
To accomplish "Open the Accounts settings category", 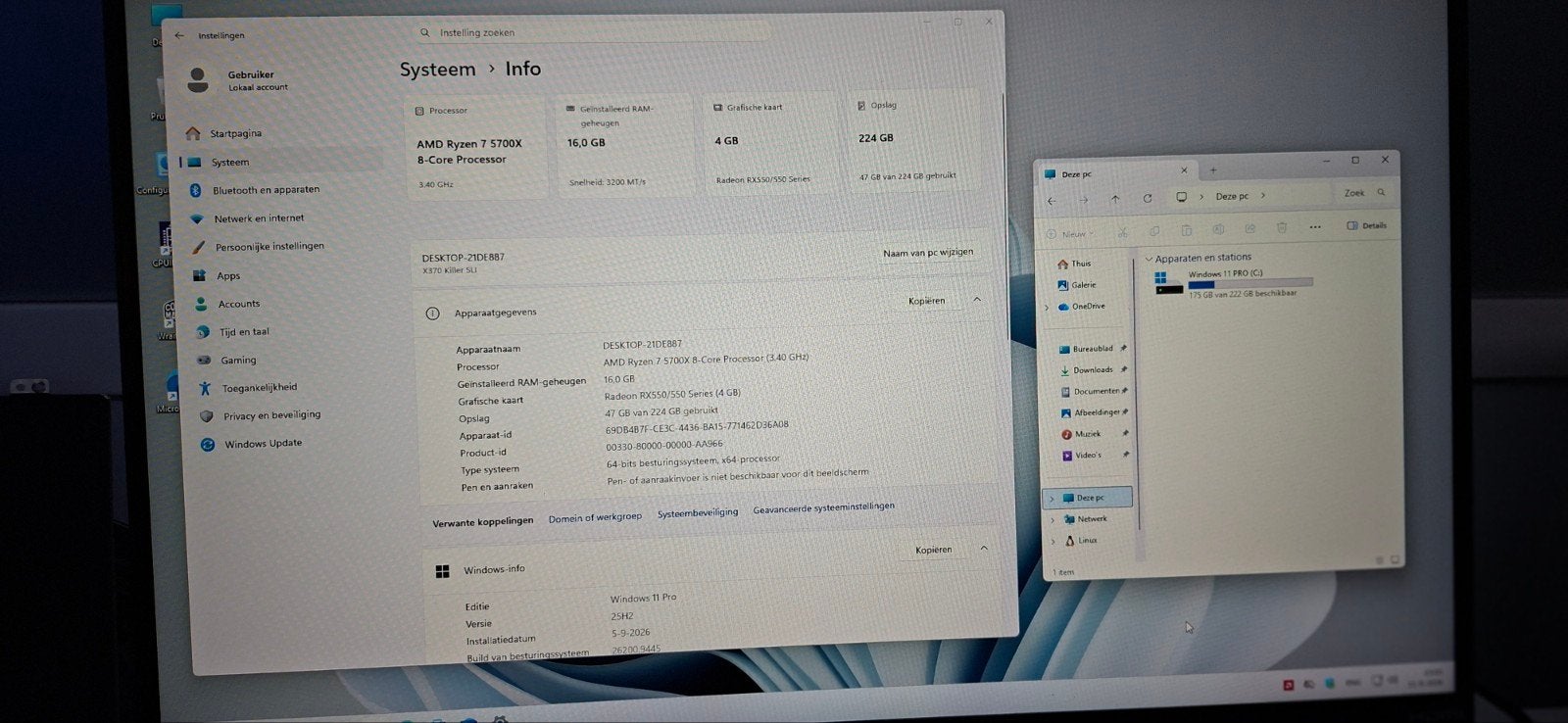I will [239, 305].
